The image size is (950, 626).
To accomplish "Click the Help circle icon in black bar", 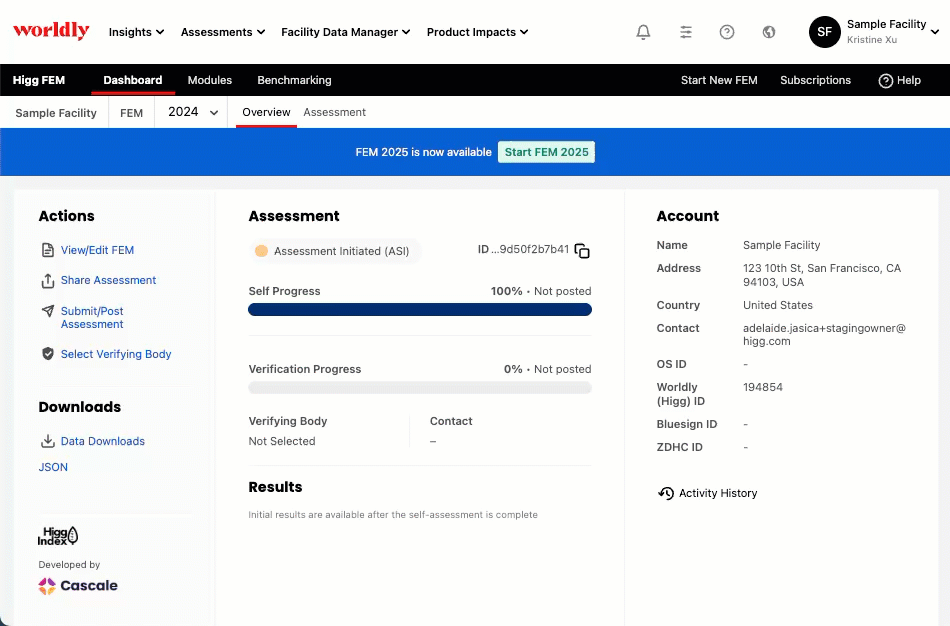I will pyautogui.click(x=885, y=81).
